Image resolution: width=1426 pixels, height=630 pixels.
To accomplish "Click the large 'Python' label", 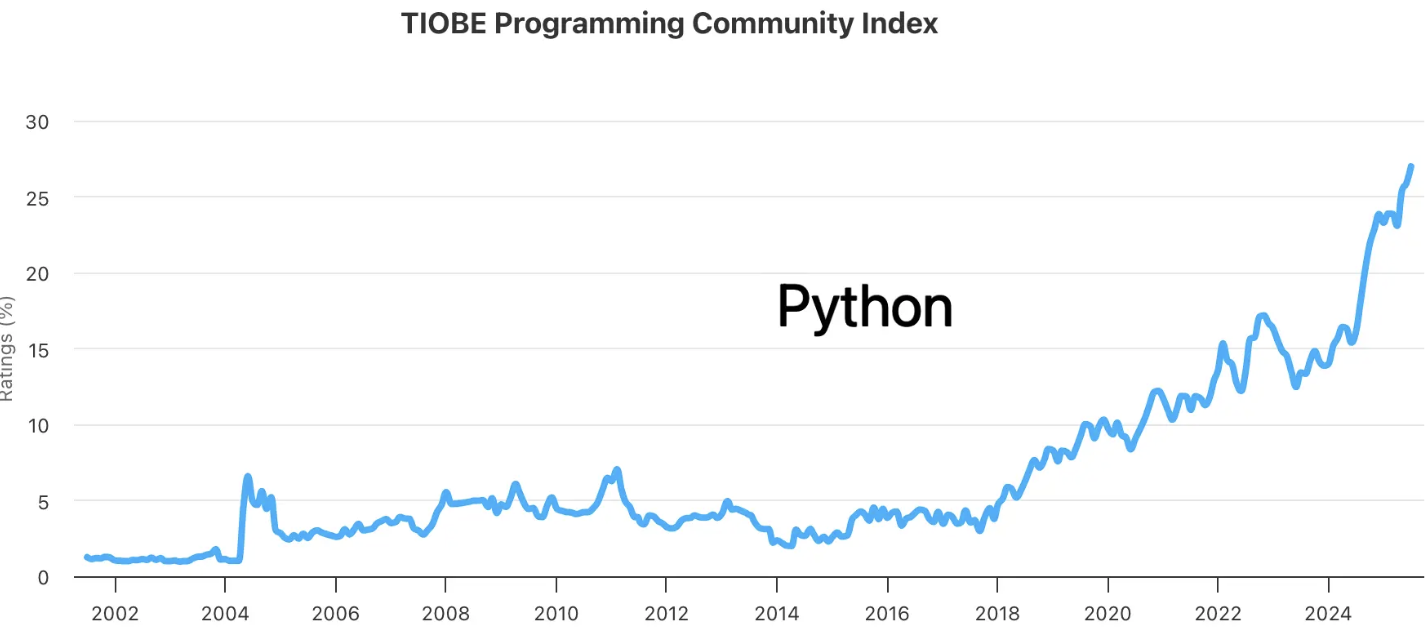I will click(x=864, y=307).
